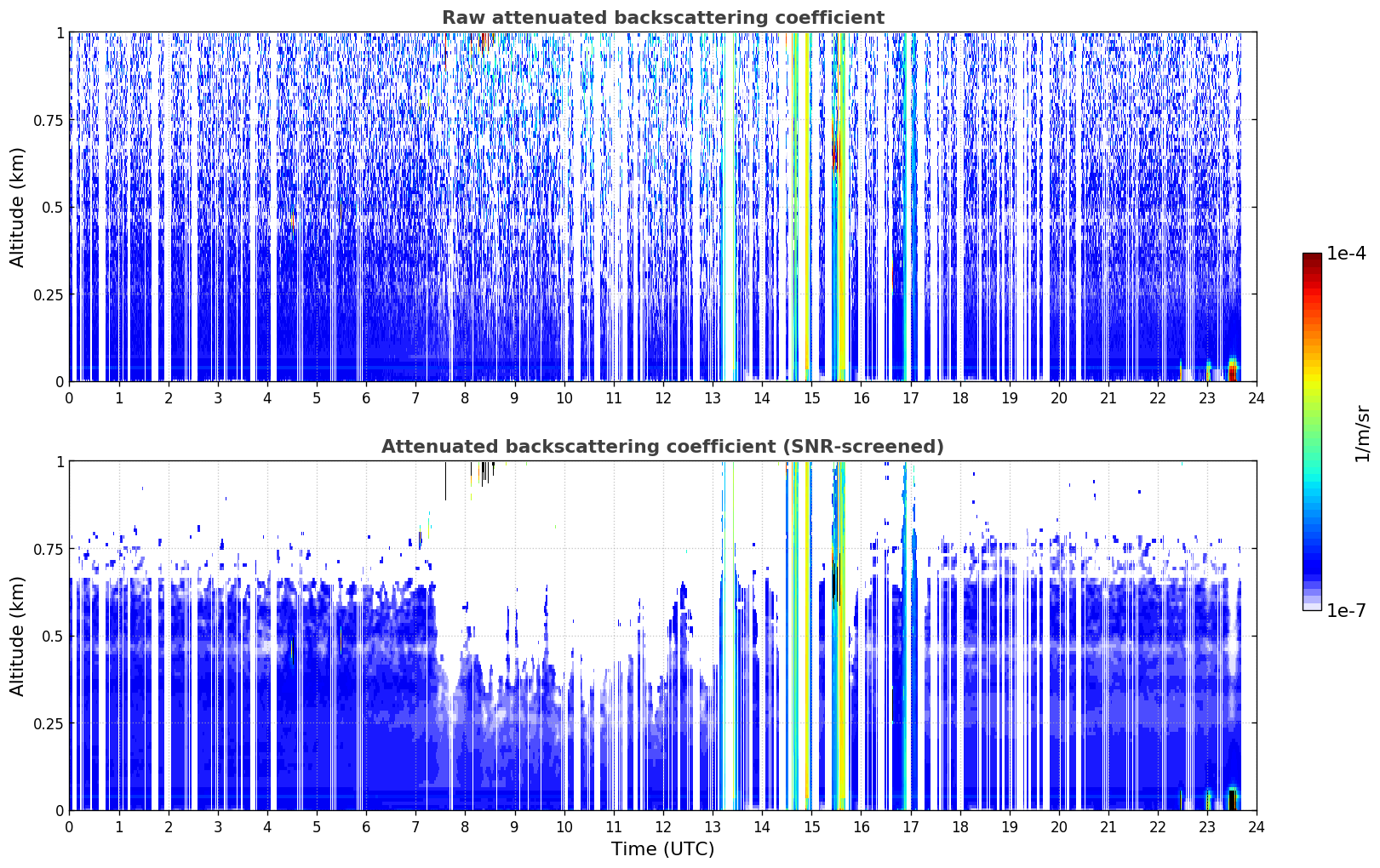
Task: Click the colorbar's 1e-7 bottom label
Action: coord(1346,610)
